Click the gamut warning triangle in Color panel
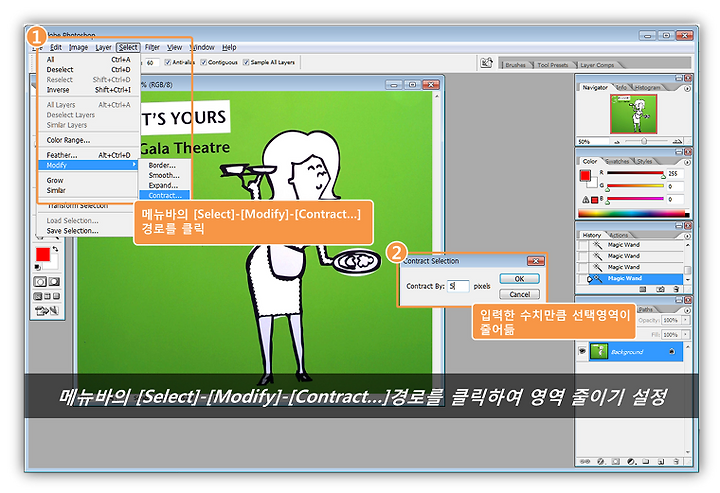The height and width of the screenshot is (493, 720). click(x=585, y=200)
